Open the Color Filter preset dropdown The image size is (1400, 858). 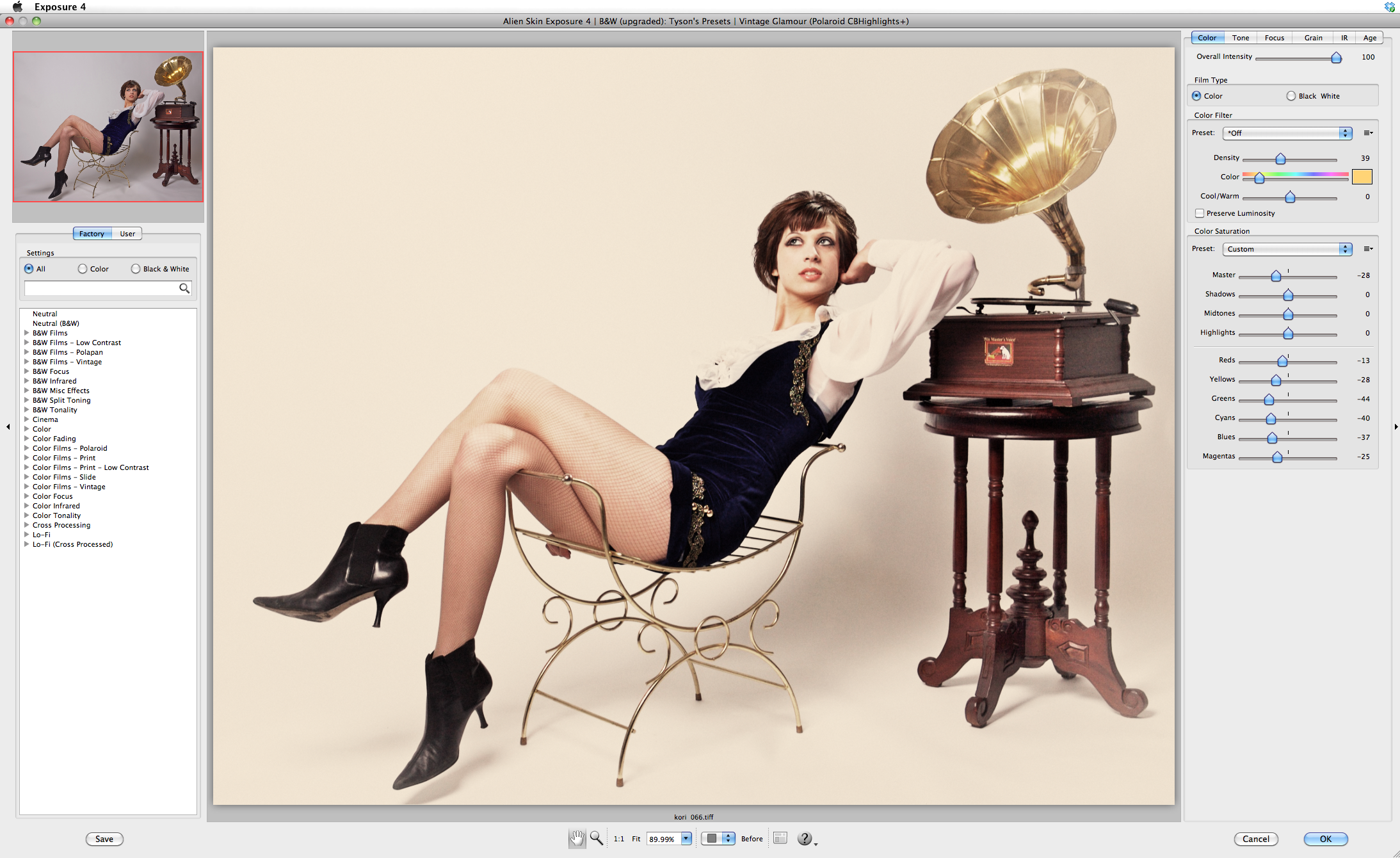[x=1287, y=133]
